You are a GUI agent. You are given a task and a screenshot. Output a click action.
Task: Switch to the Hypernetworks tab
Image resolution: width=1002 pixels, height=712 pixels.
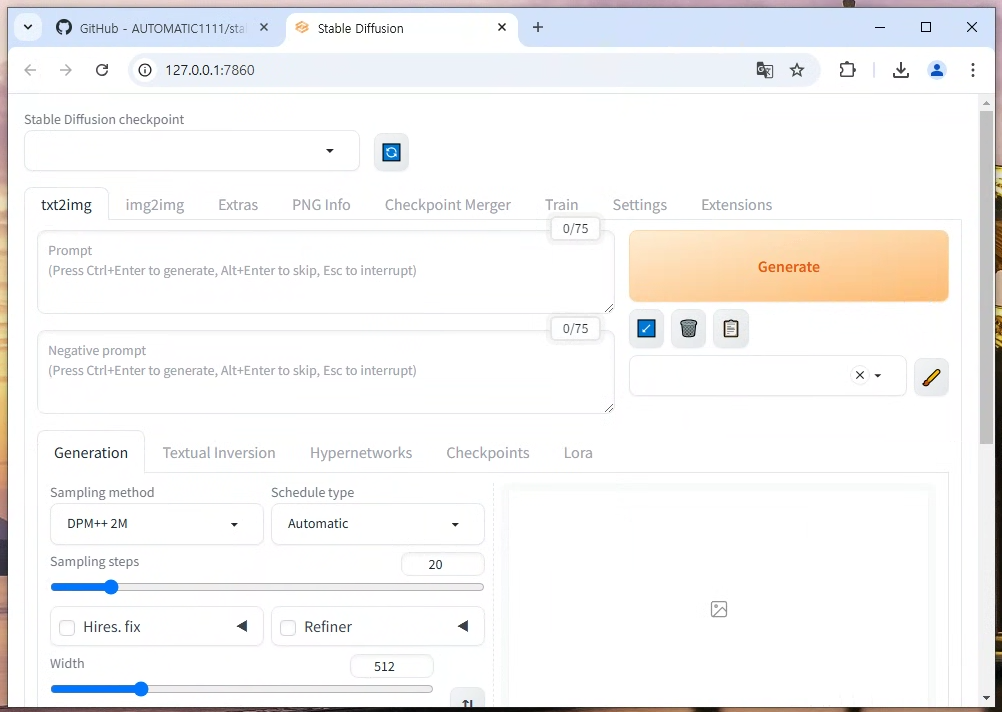[361, 453]
